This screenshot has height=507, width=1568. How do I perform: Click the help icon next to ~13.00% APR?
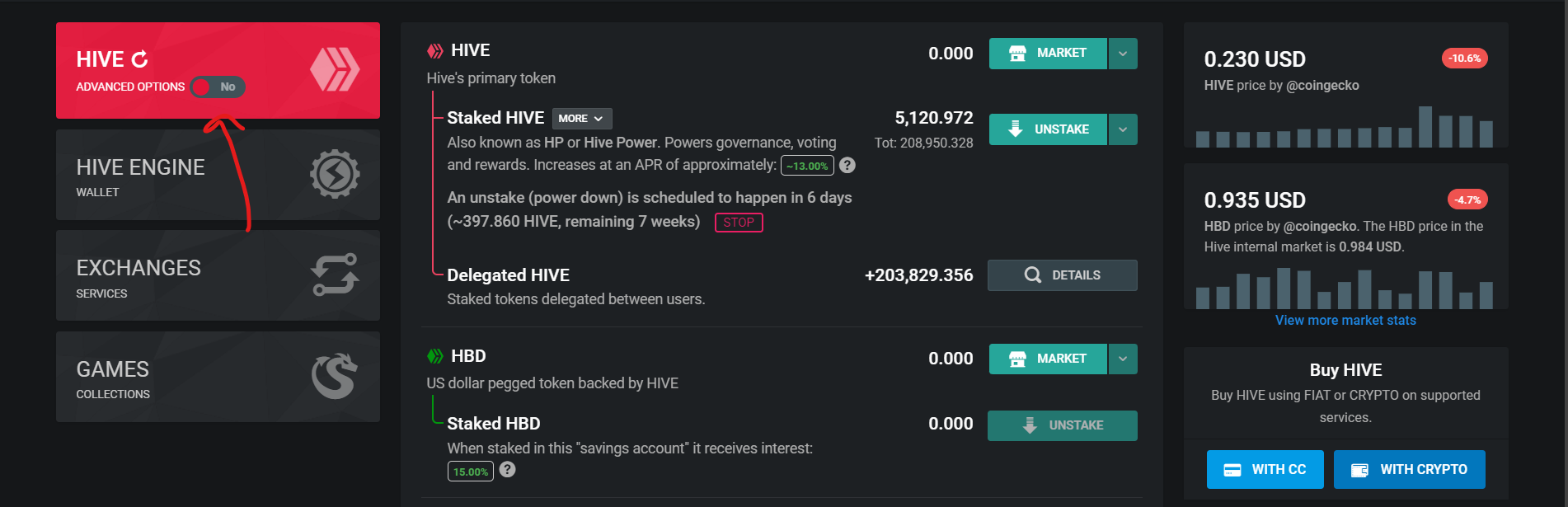(847, 165)
